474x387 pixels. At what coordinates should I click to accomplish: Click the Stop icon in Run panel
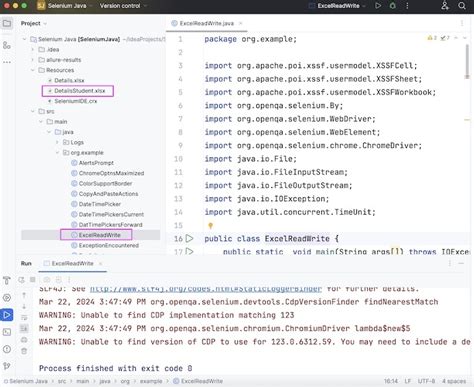coord(33,280)
